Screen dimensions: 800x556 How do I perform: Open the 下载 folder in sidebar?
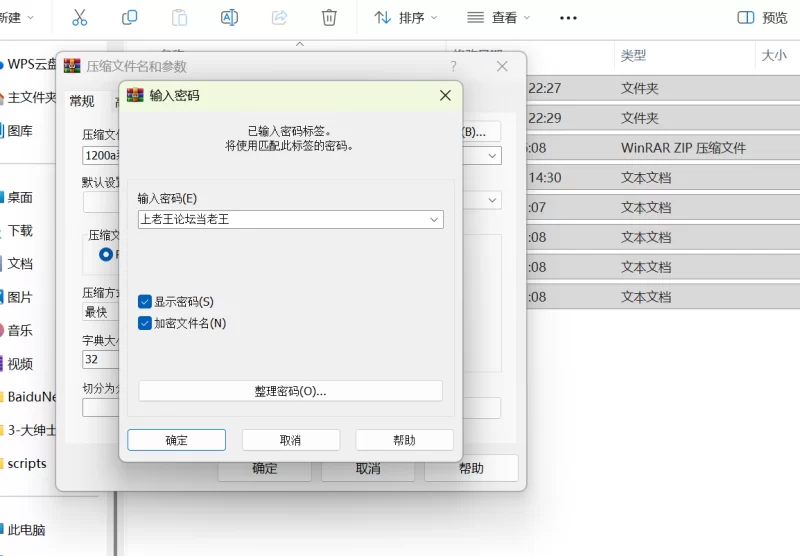click(20, 230)
